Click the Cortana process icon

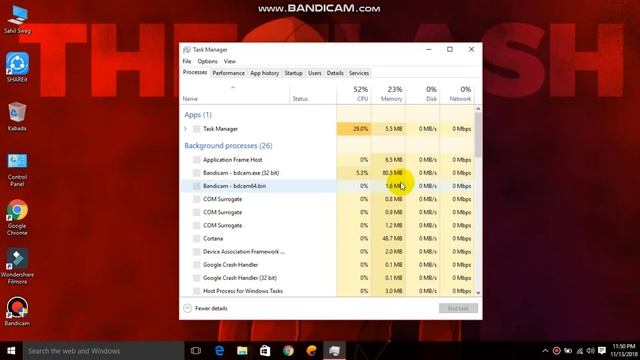tap(197, 238)
